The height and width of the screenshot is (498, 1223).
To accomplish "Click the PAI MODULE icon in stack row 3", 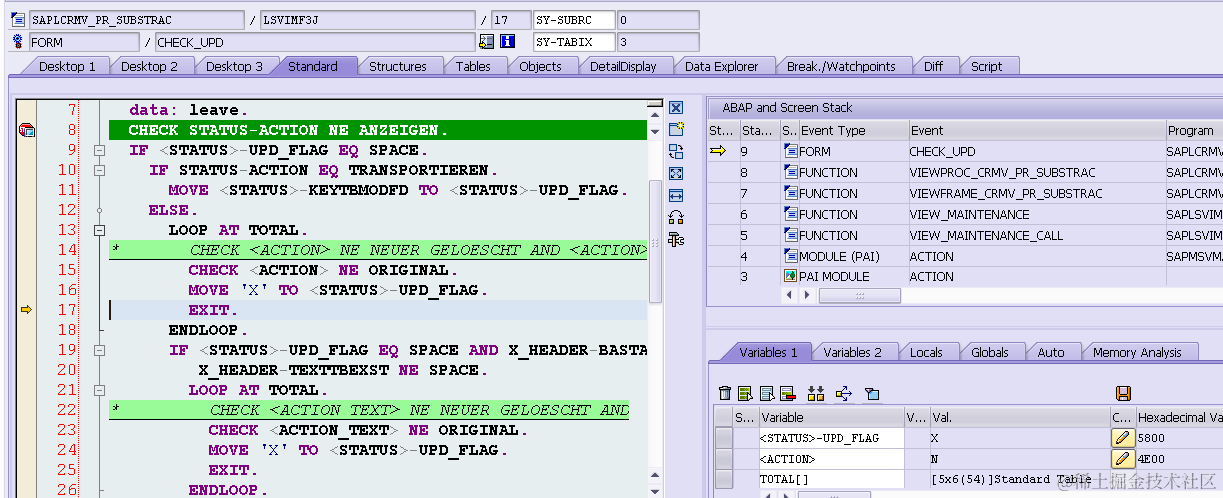I will 791,276.
